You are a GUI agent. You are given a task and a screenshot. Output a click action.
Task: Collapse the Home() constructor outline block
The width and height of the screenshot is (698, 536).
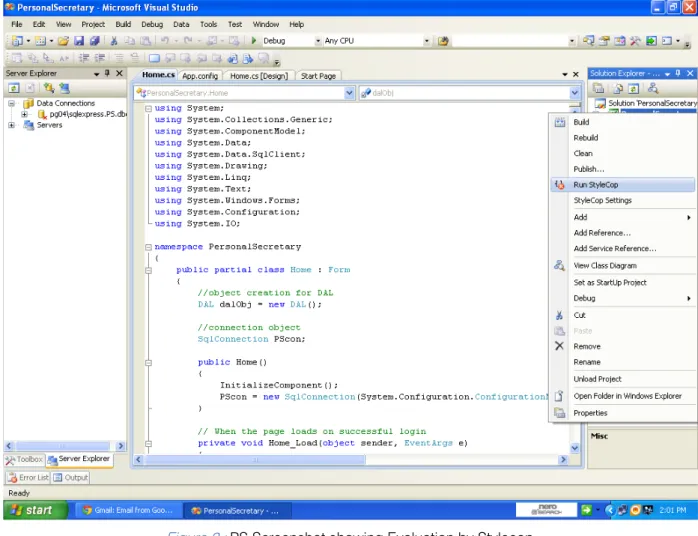149,362
